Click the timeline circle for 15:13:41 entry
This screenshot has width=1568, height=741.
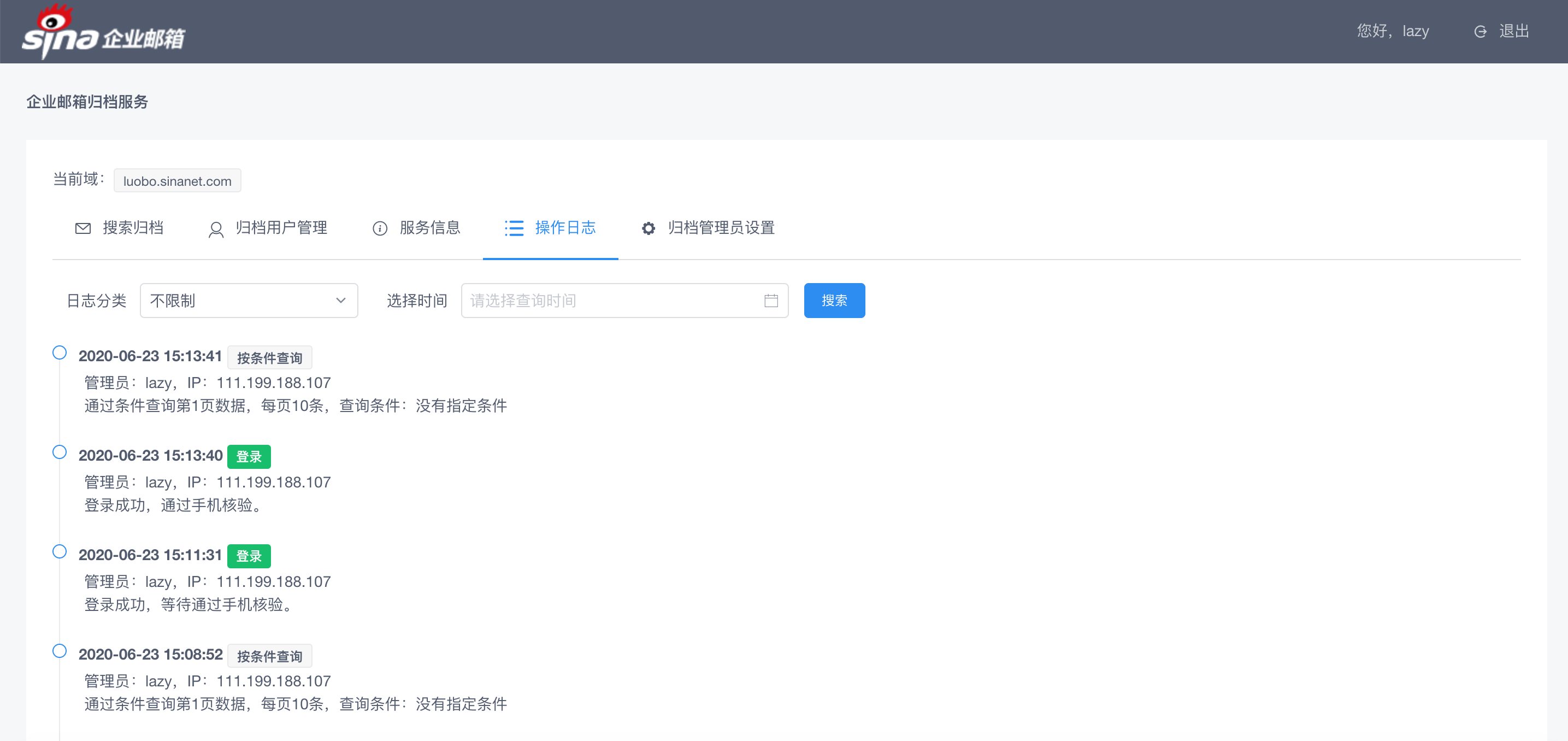[x=60, y=352]
